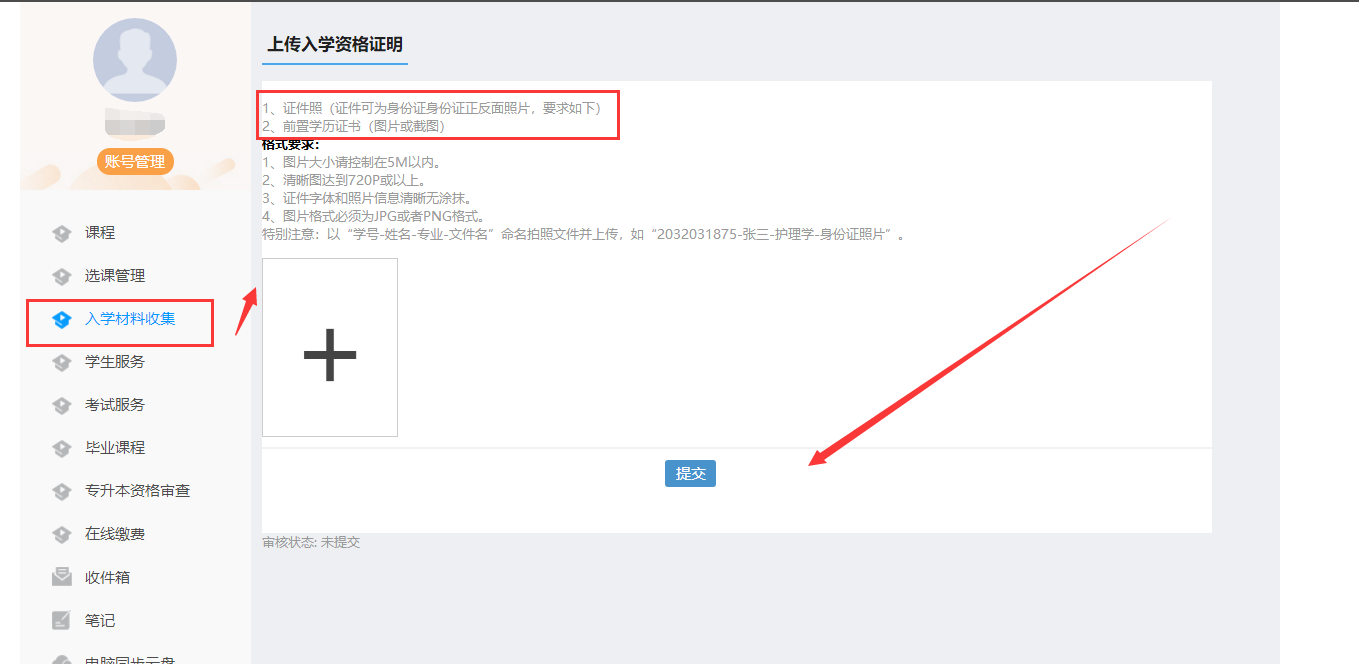This screenshot has width=1359, height=664.
Task: Open the 选课管理 menu item
Action: click(x=114, y=276)
